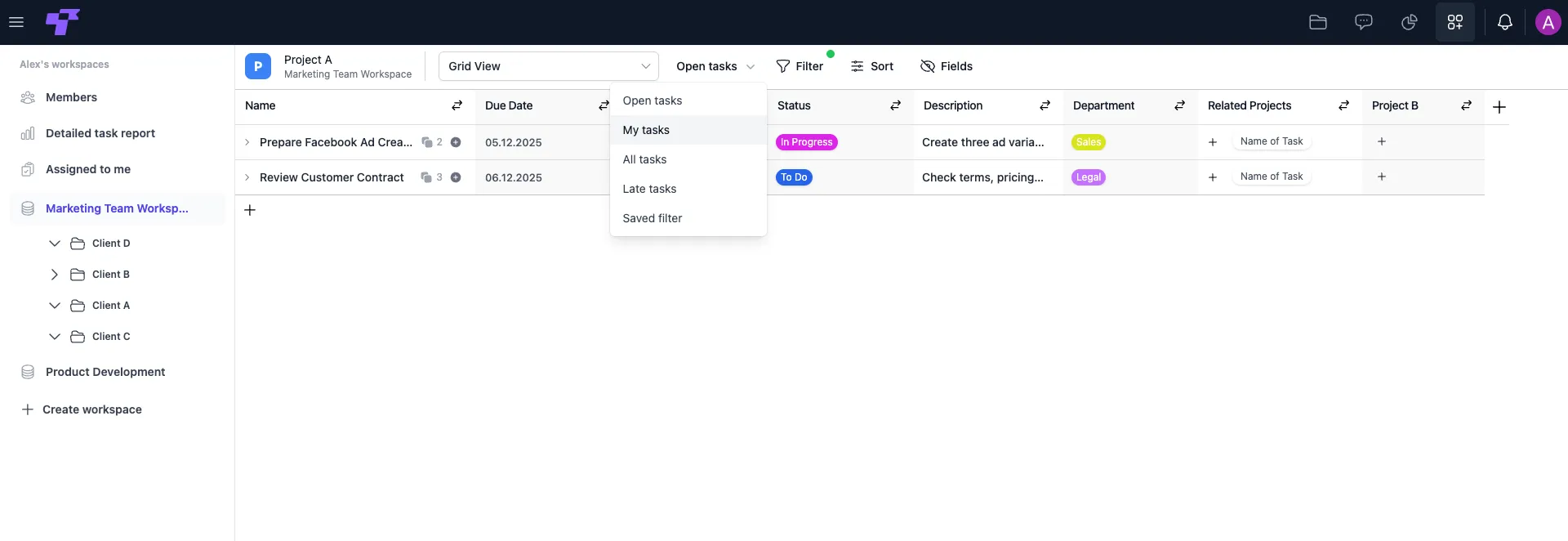Click the Sales department tag
This screenshot has height=541, width=1568.
click(x=1089, y=142)
